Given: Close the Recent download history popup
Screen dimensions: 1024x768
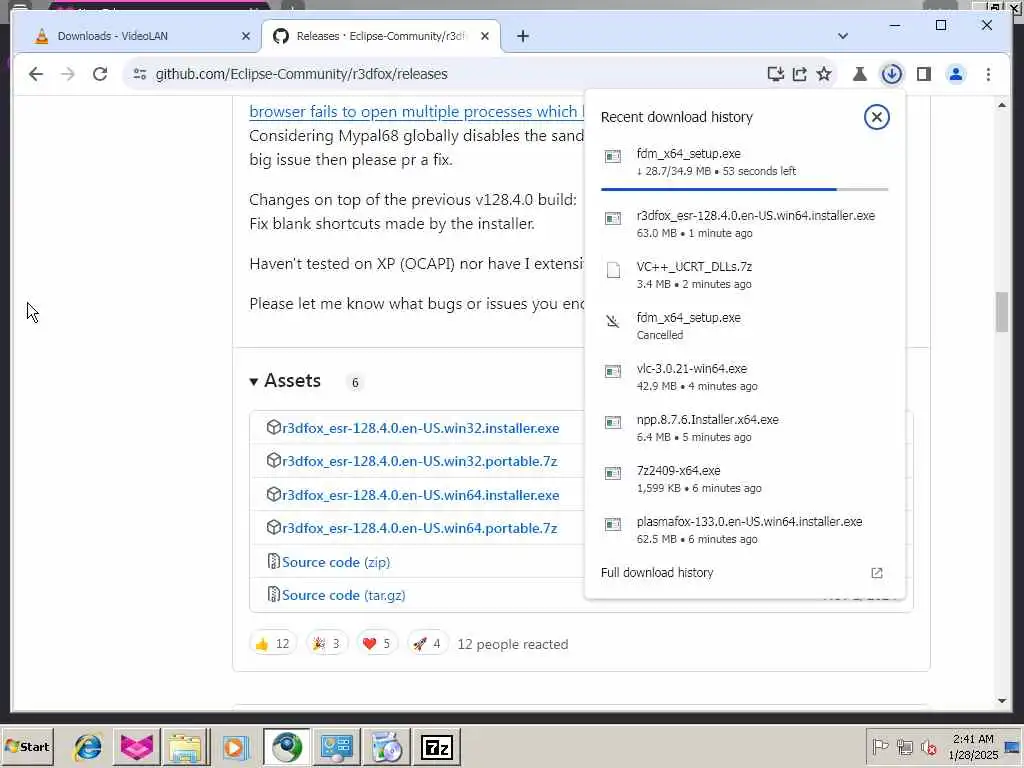Looking at the screenshot, I should [x=876, y=117].
